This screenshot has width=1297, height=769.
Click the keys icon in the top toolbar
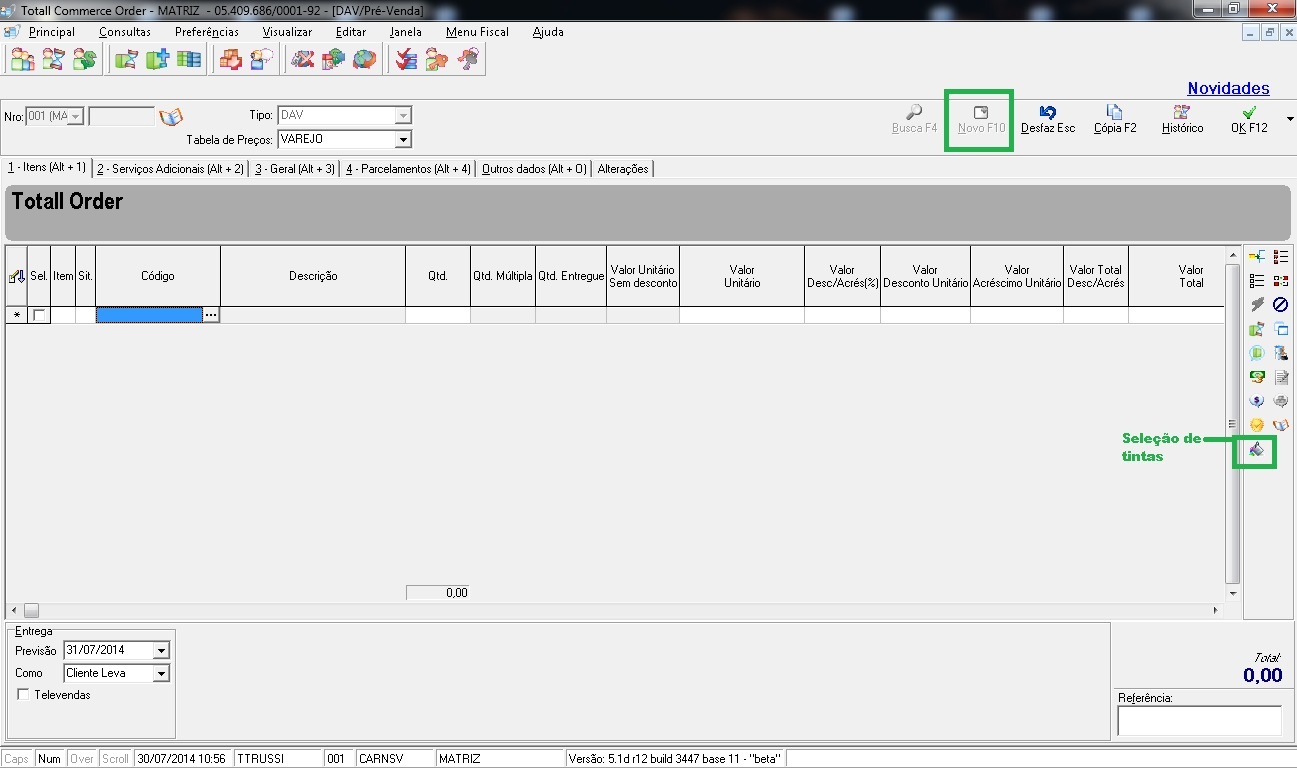[468, 60]
